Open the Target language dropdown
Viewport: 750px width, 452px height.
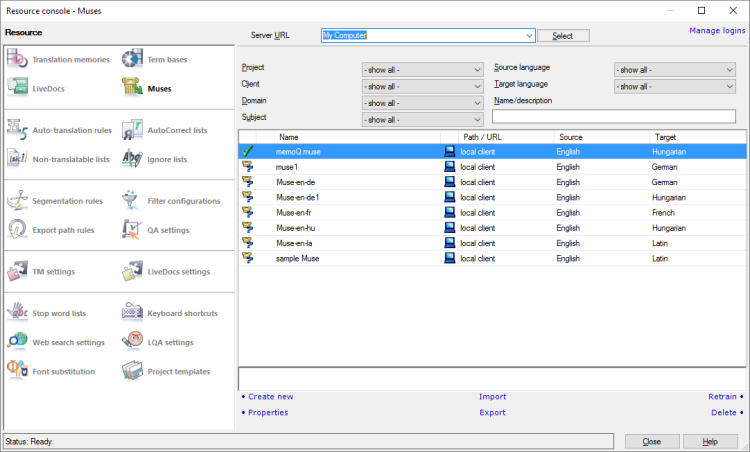(x=674, y=87)
